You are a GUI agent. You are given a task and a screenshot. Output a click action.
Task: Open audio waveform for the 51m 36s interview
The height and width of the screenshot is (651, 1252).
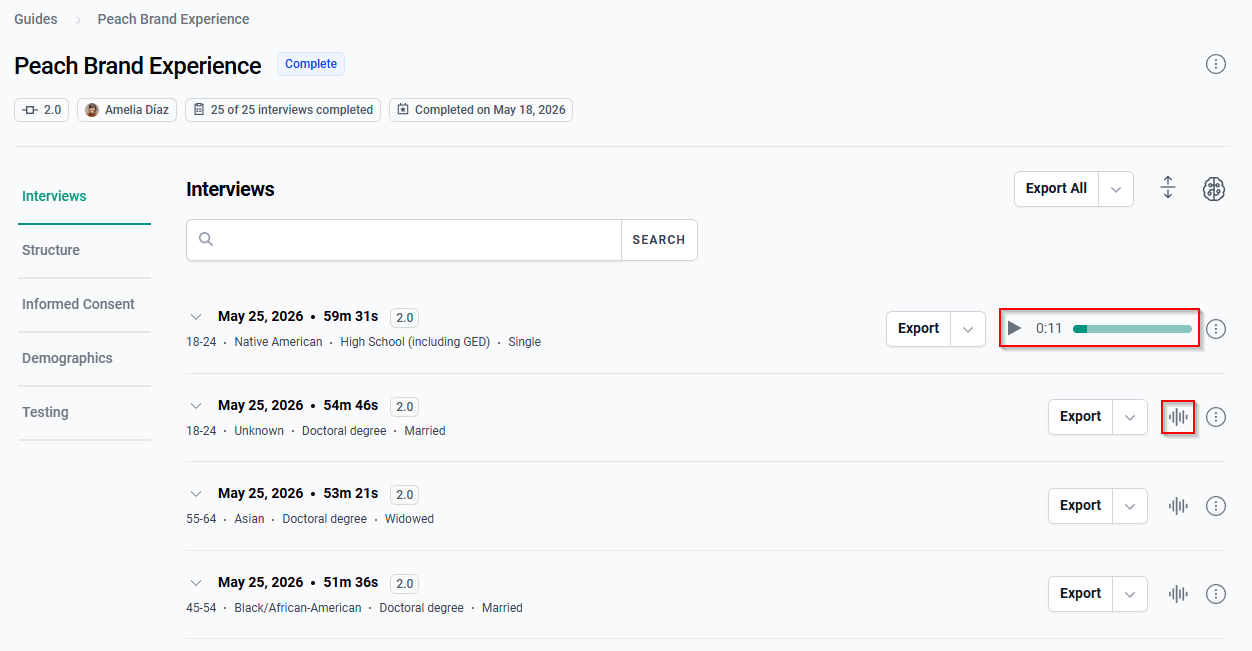[1179, 594]
